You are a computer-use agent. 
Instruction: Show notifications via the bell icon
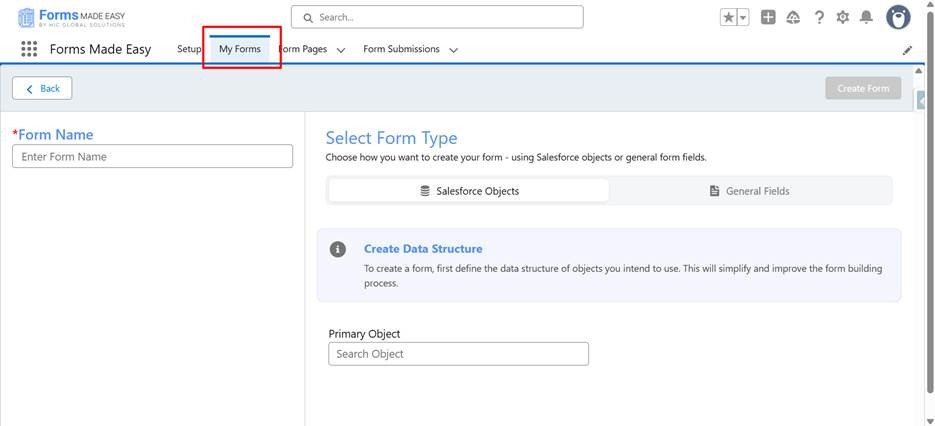click(x=866, y=17)
